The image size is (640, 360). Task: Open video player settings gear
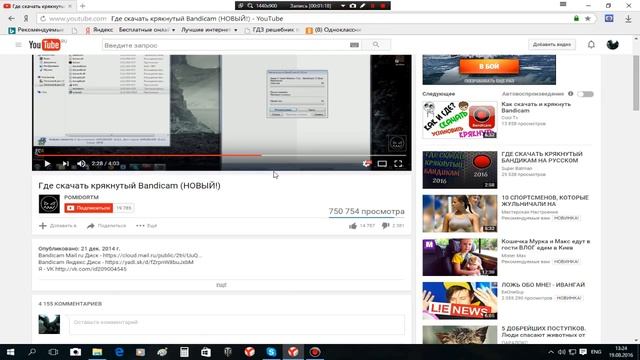coord(367,164)
